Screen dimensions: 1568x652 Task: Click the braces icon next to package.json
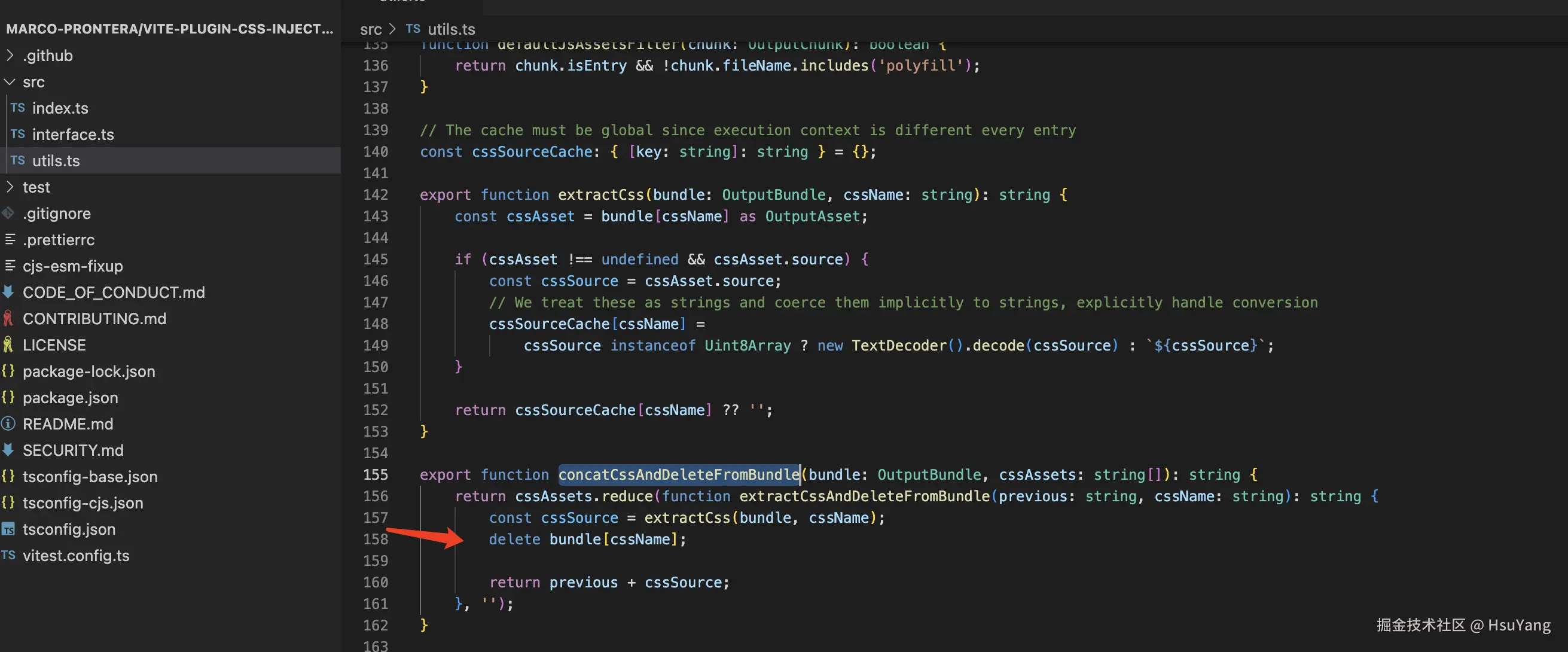8,397
